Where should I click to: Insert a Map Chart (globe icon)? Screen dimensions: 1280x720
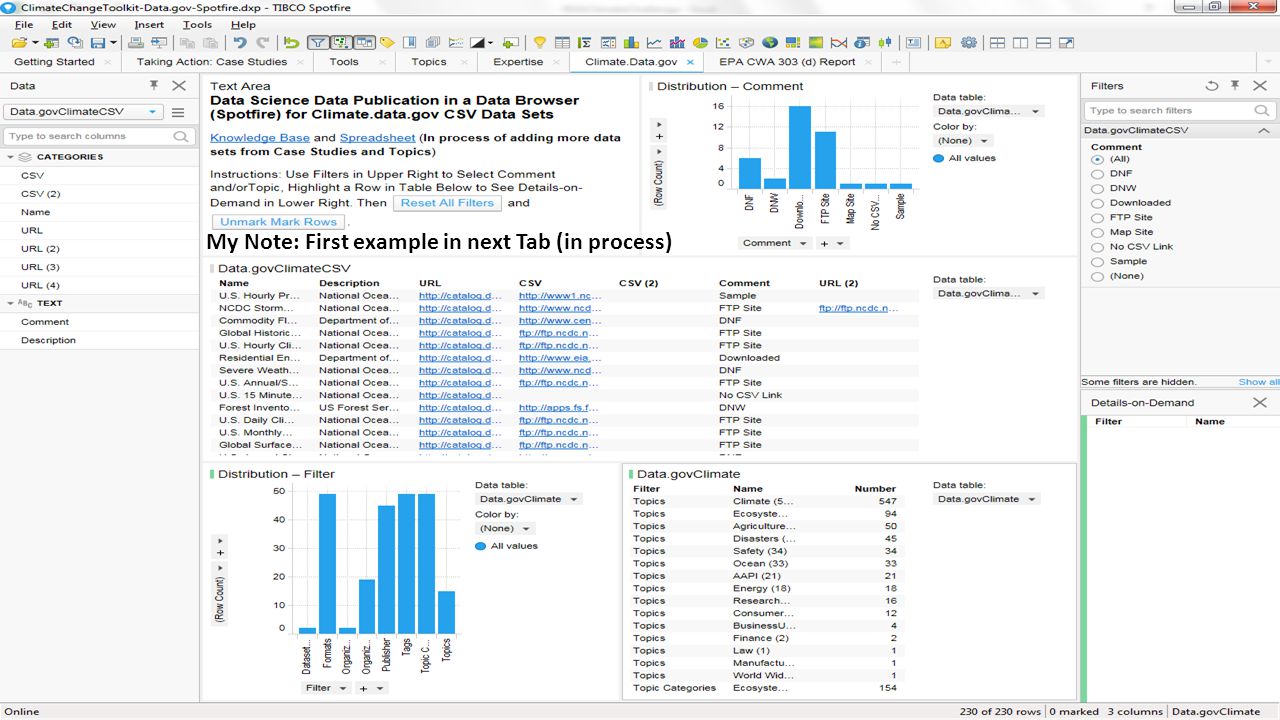coord(770,43)
